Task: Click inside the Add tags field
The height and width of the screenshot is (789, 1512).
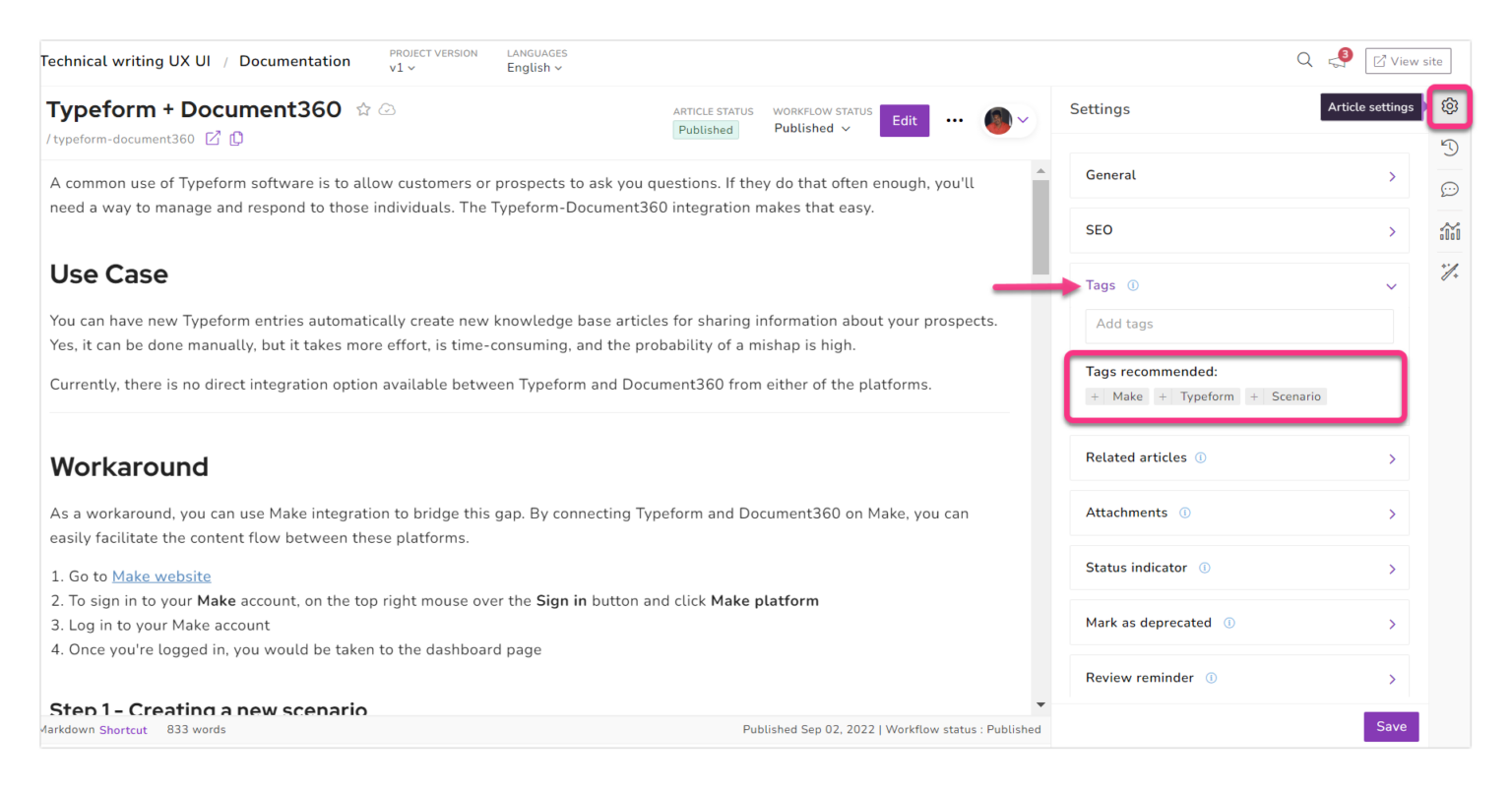Action: (x=1238, y=325)
